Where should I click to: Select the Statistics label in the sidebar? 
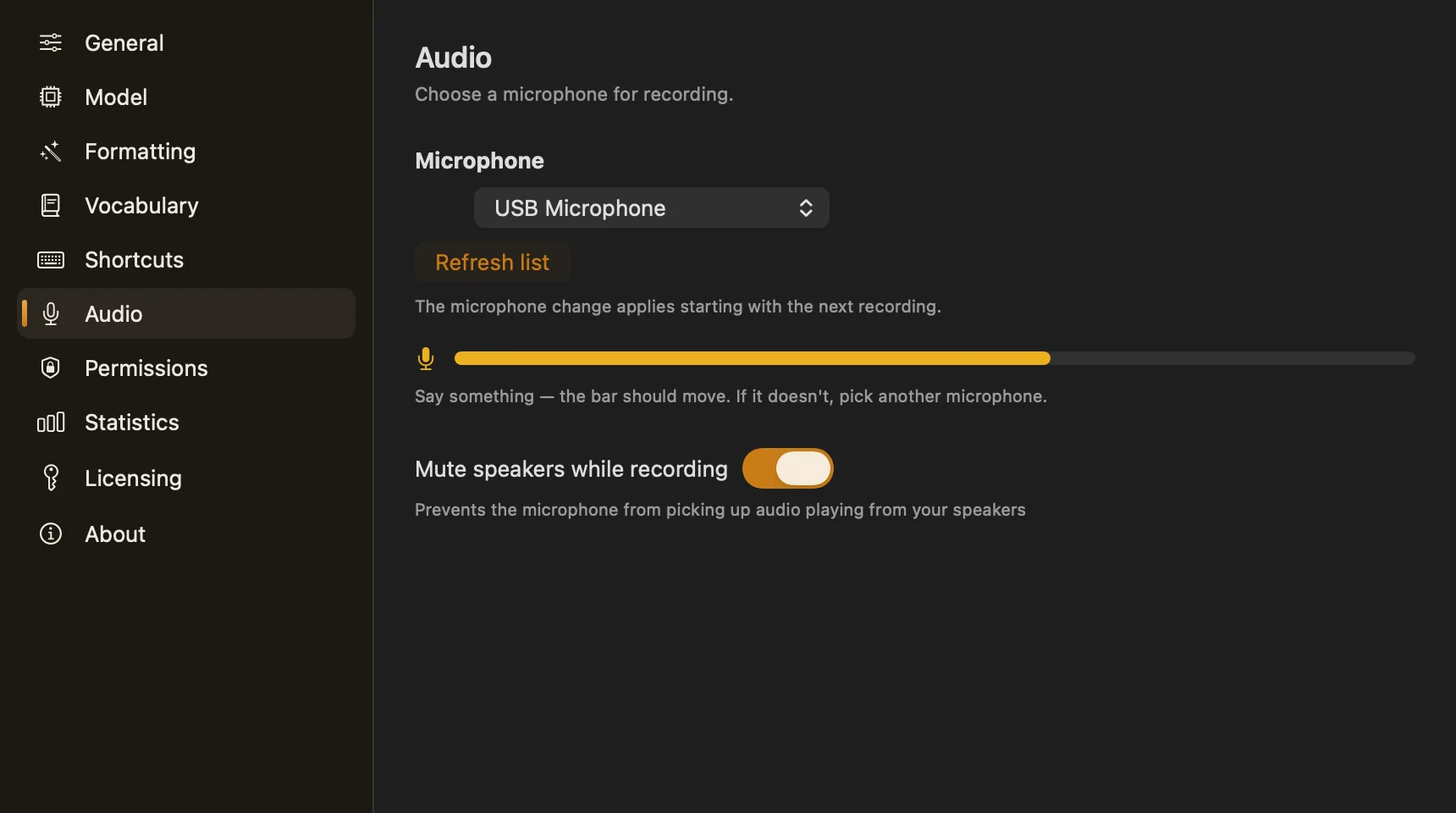(132, 422)
